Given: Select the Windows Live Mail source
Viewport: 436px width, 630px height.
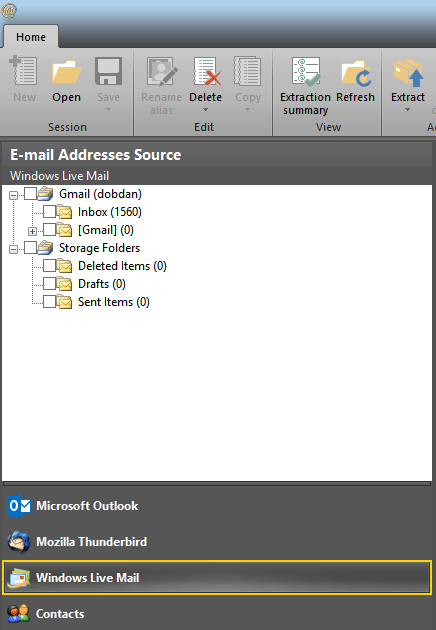Looking at the screenshot, I should point(217,578).
